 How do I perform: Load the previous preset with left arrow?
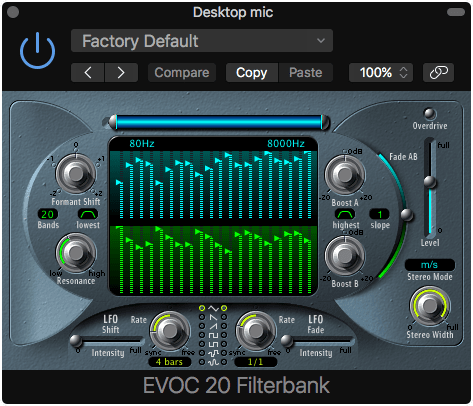click(x=88, y=72)
